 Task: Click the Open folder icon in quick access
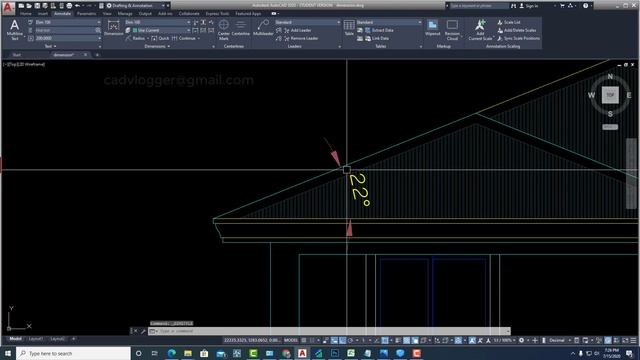click(29, 6)
